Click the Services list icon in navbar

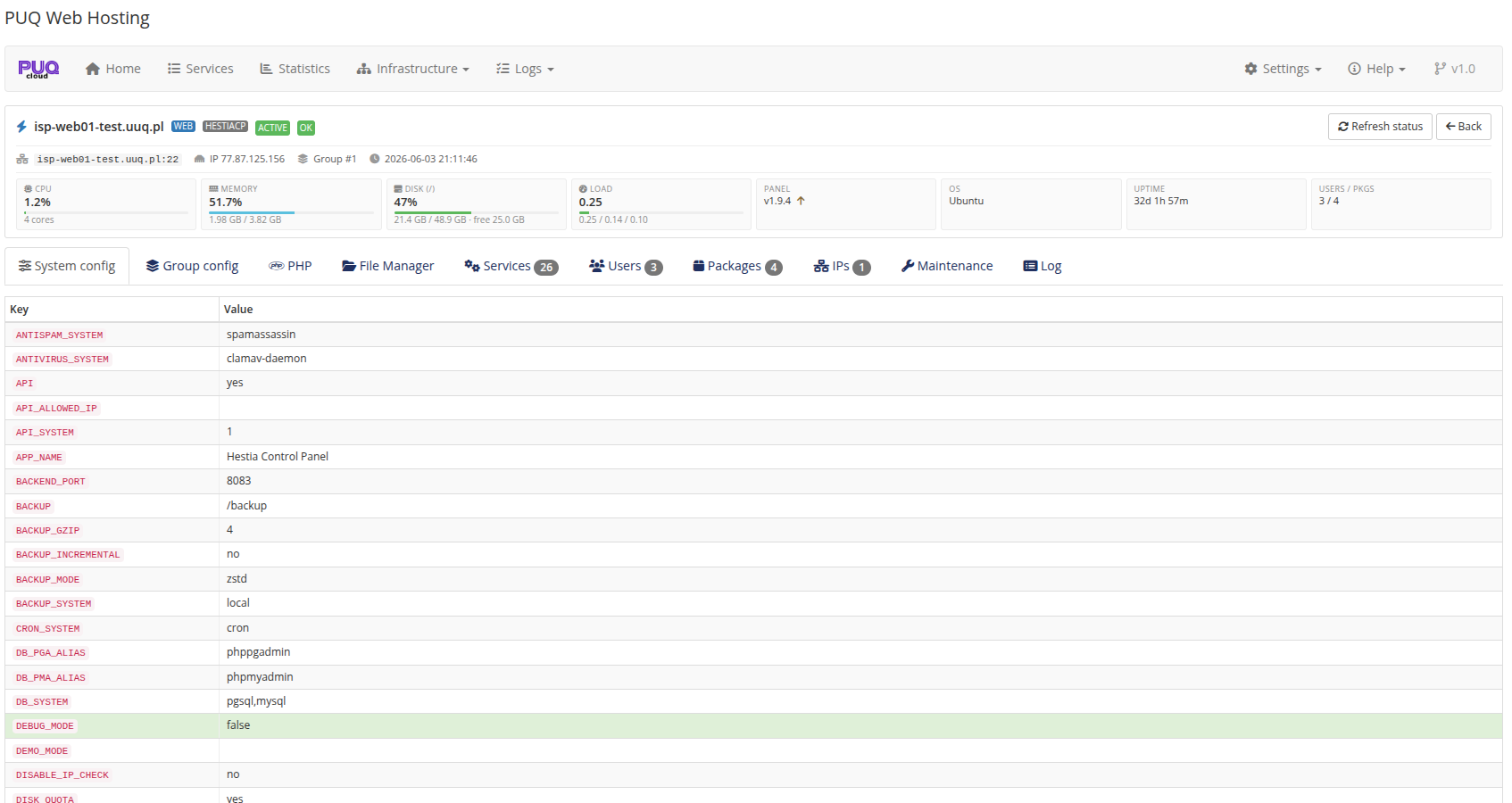point(174,69)
